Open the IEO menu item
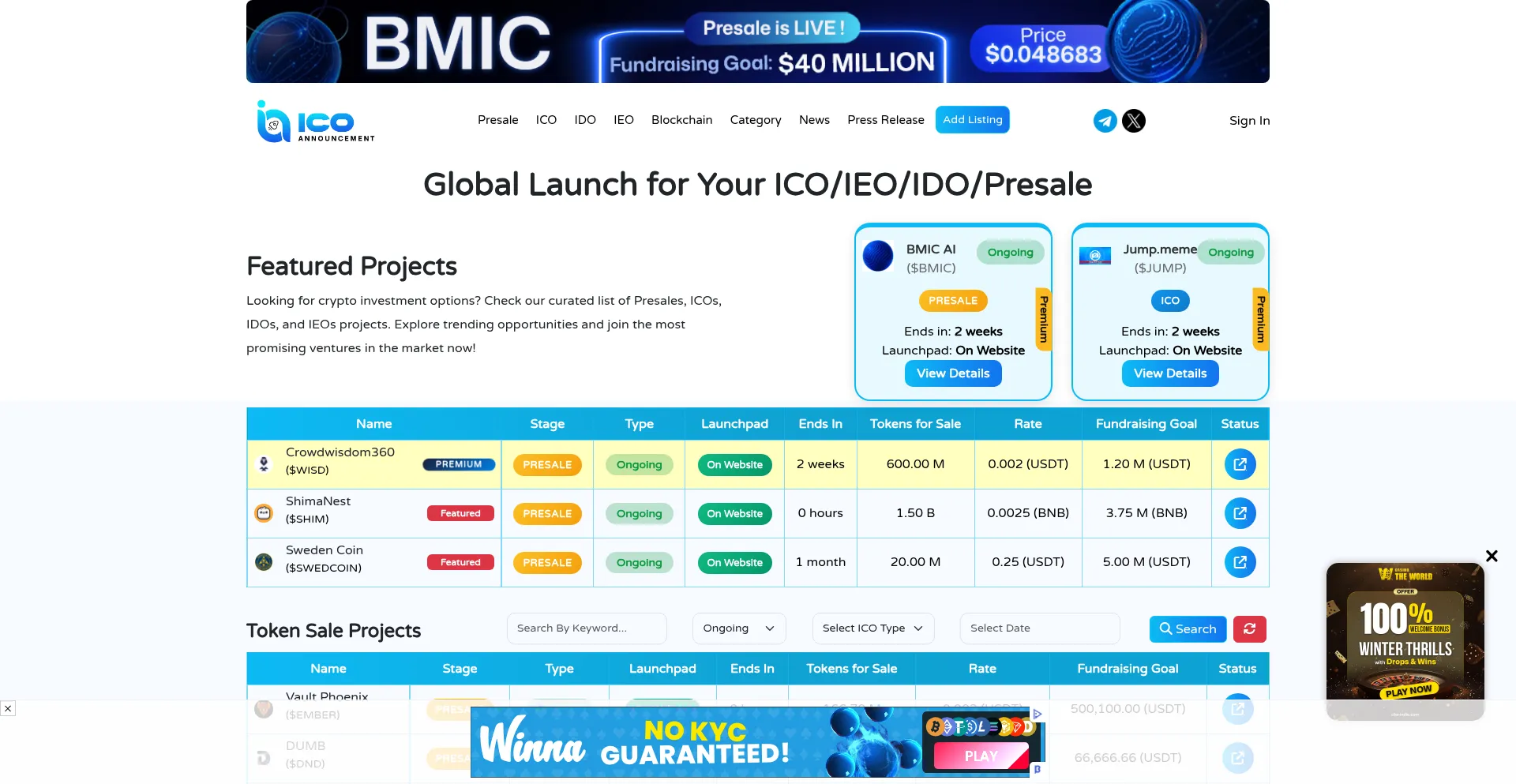 point(624,120)
